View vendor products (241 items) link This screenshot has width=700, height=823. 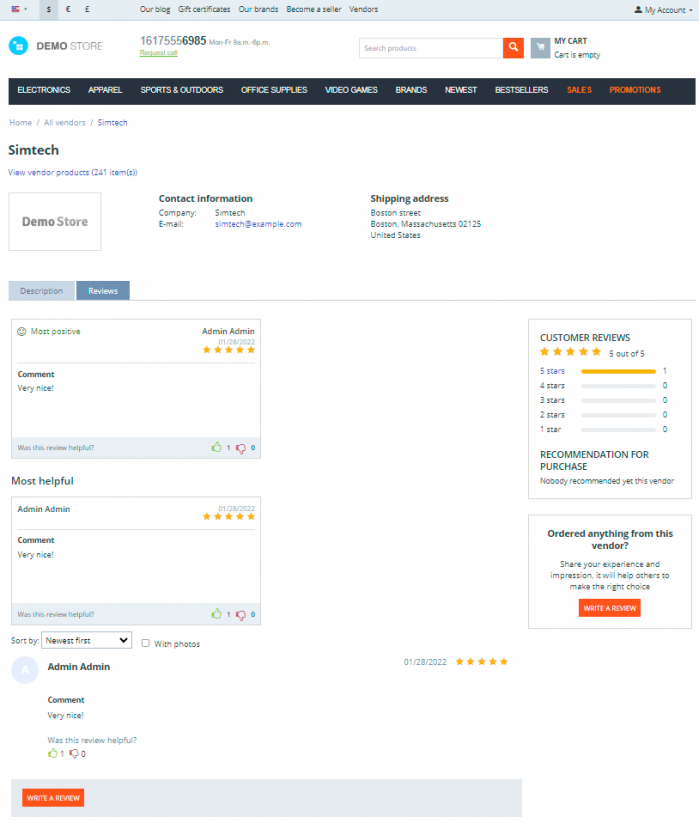coord(73,172)
